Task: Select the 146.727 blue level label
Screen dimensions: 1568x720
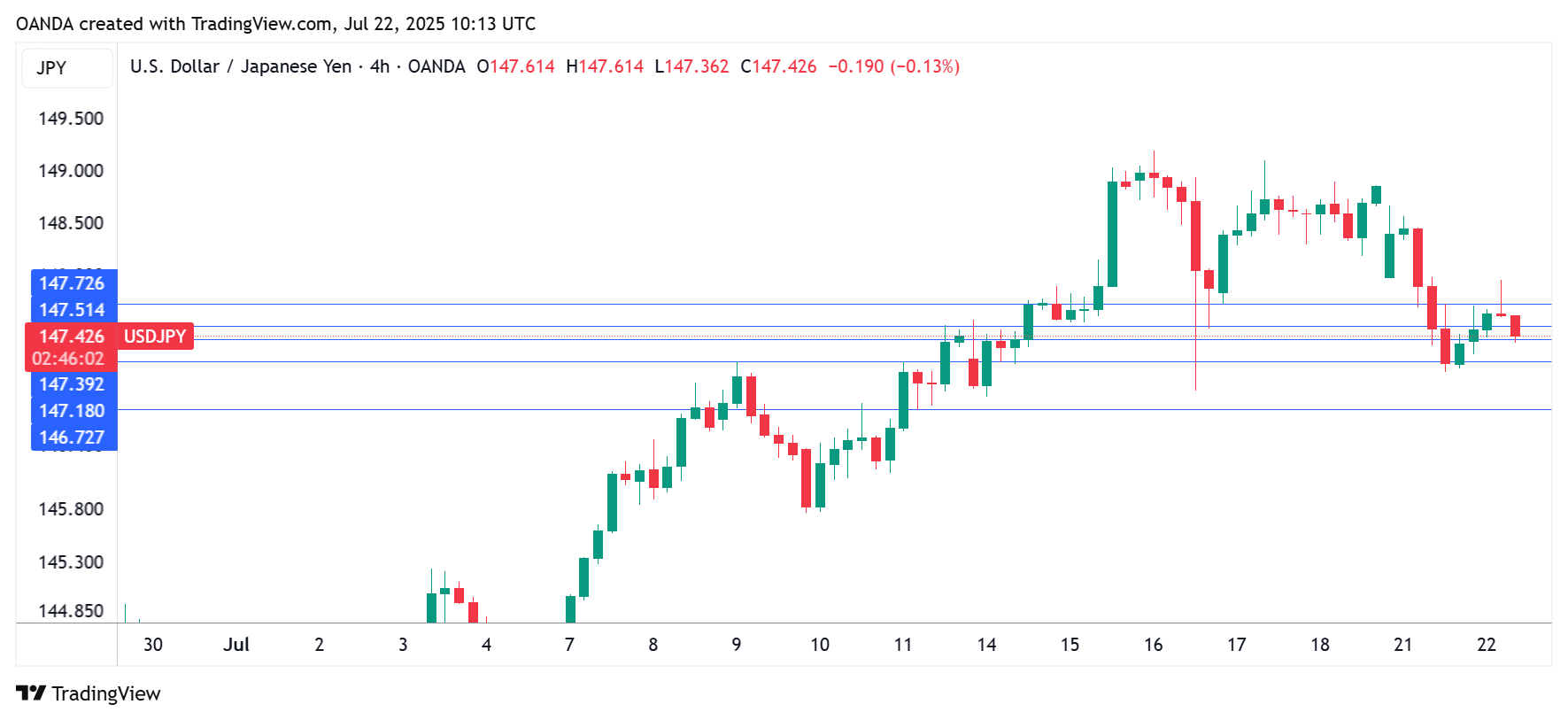Action: click(x=73, y=437)
